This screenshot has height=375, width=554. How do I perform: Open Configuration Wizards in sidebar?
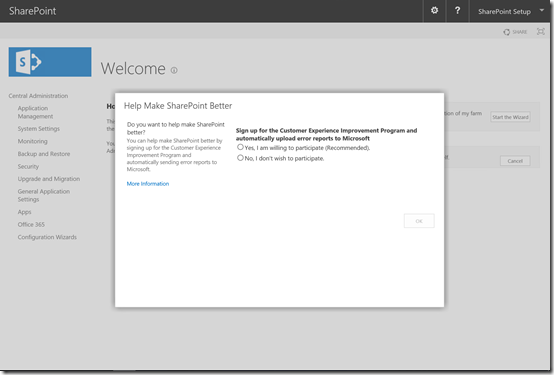[47, 237]
